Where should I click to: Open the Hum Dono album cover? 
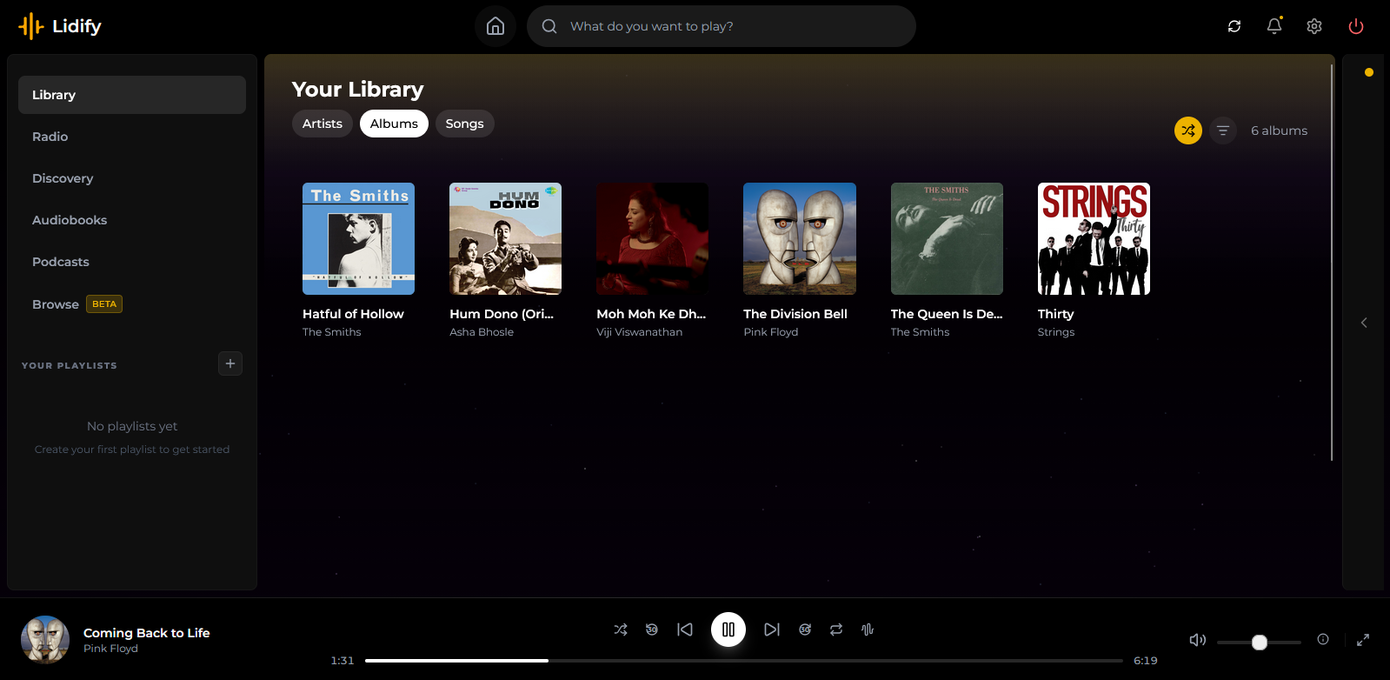click(506, 239)
